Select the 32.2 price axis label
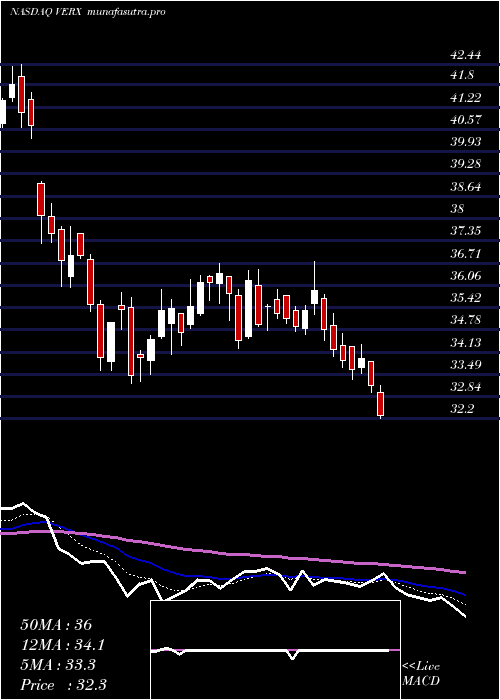 click(462, 408)
